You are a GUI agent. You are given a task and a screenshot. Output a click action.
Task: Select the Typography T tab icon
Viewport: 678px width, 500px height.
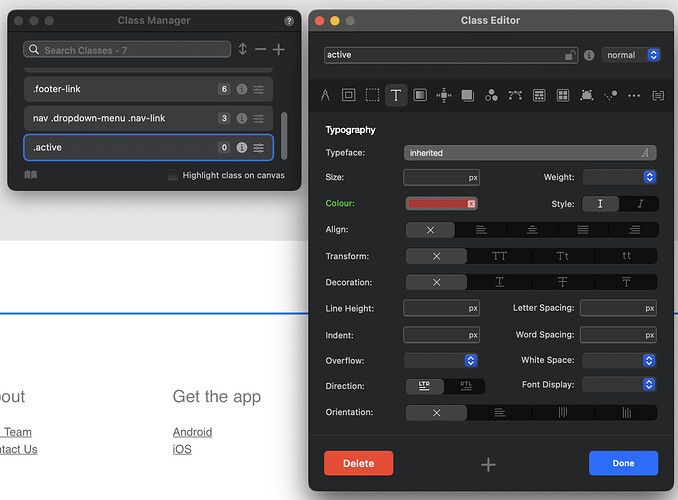click(396, 95)
